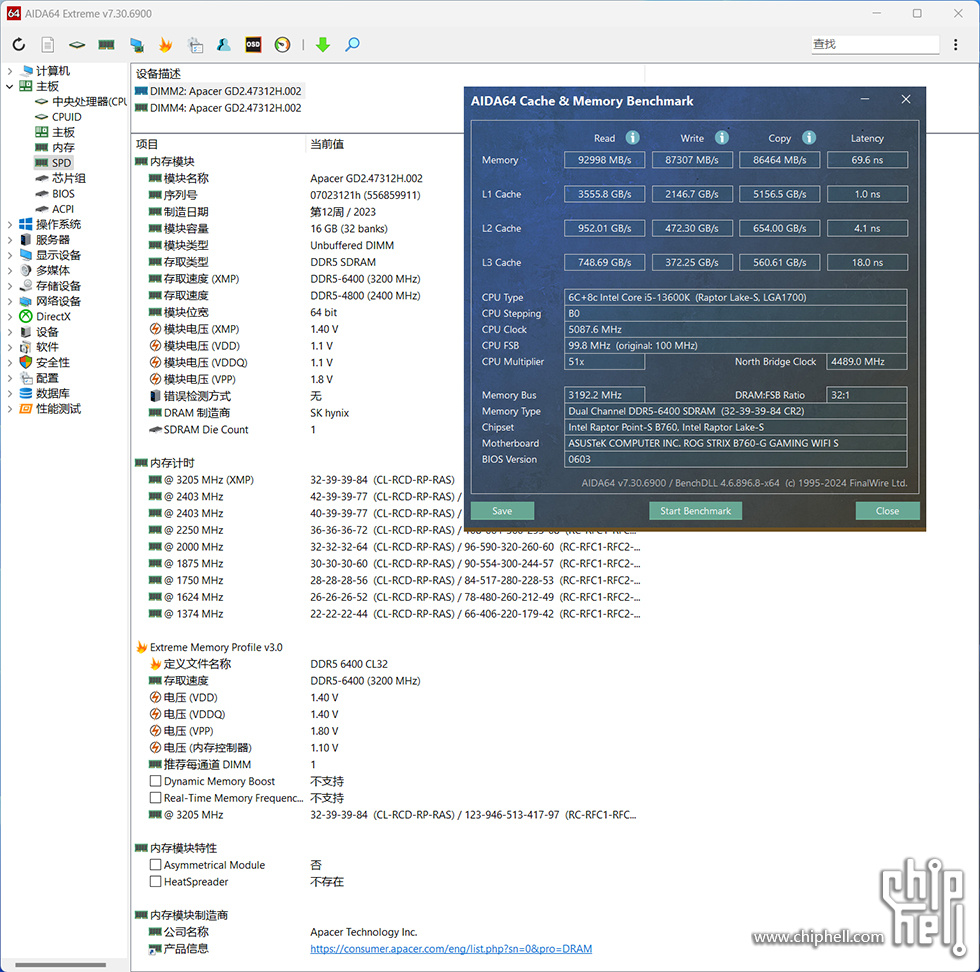The height and width of the screenshot is (972, 980).
Task: Click the green memory module toolbar icon
Action: [106, 44]
